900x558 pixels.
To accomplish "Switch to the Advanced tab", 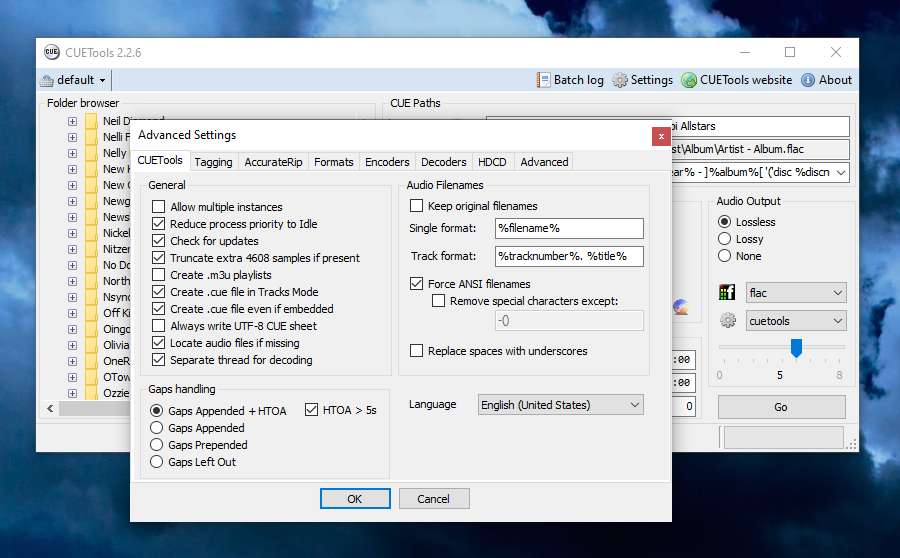I will pos(544,162).
